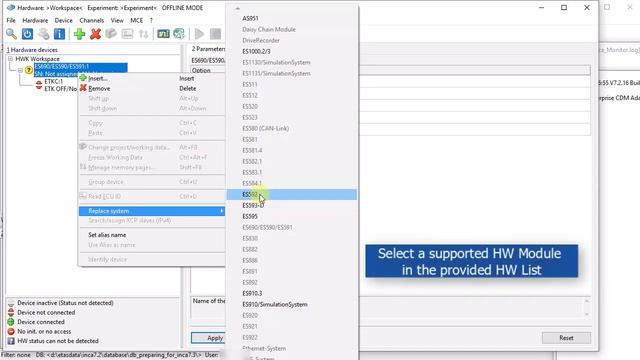Click the blue power initialize hardware icon
The height and width of the screenshot is (360, 640).
point(27,34)
